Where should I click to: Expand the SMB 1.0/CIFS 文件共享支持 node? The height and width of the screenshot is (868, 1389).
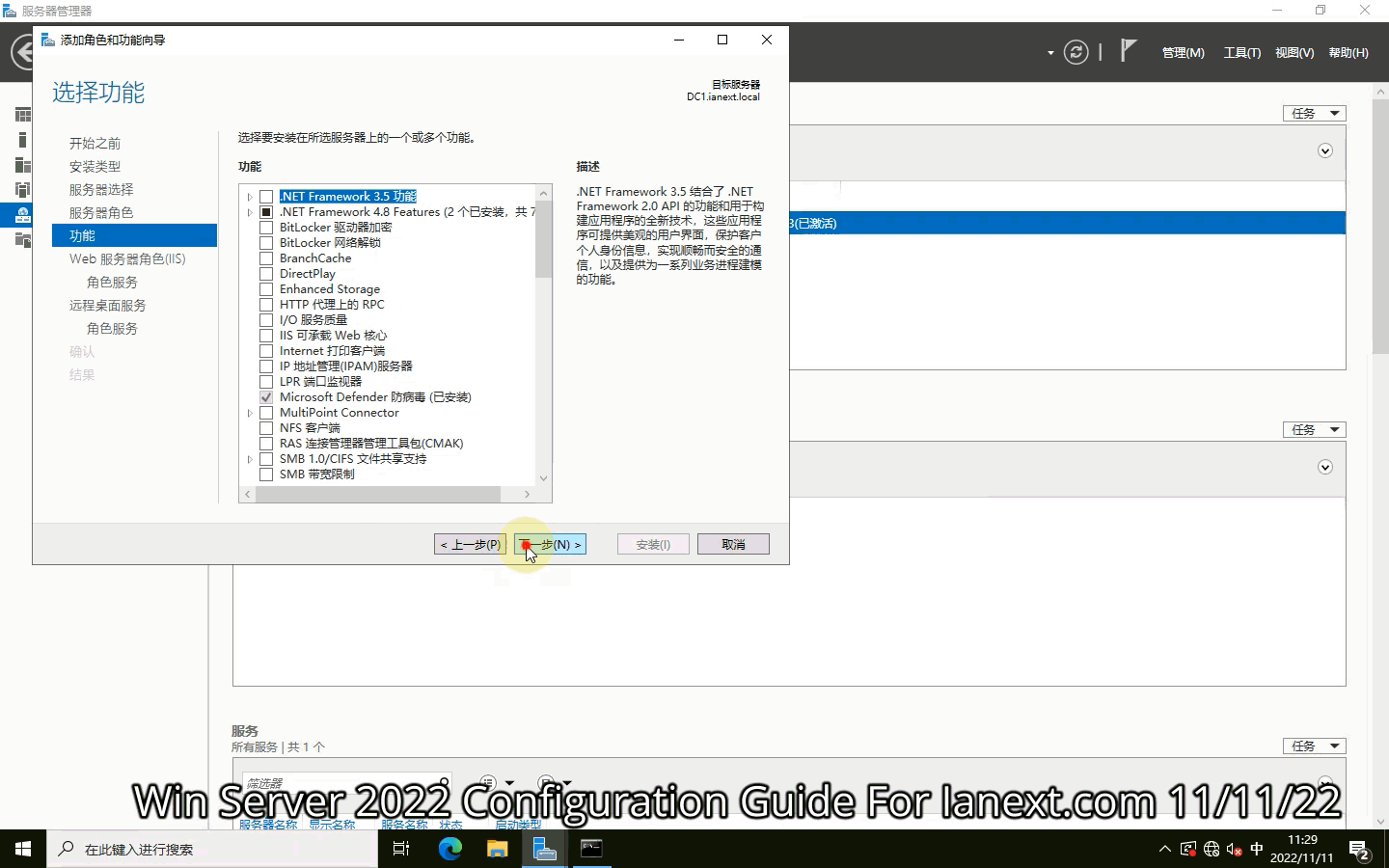coord(250,459)
